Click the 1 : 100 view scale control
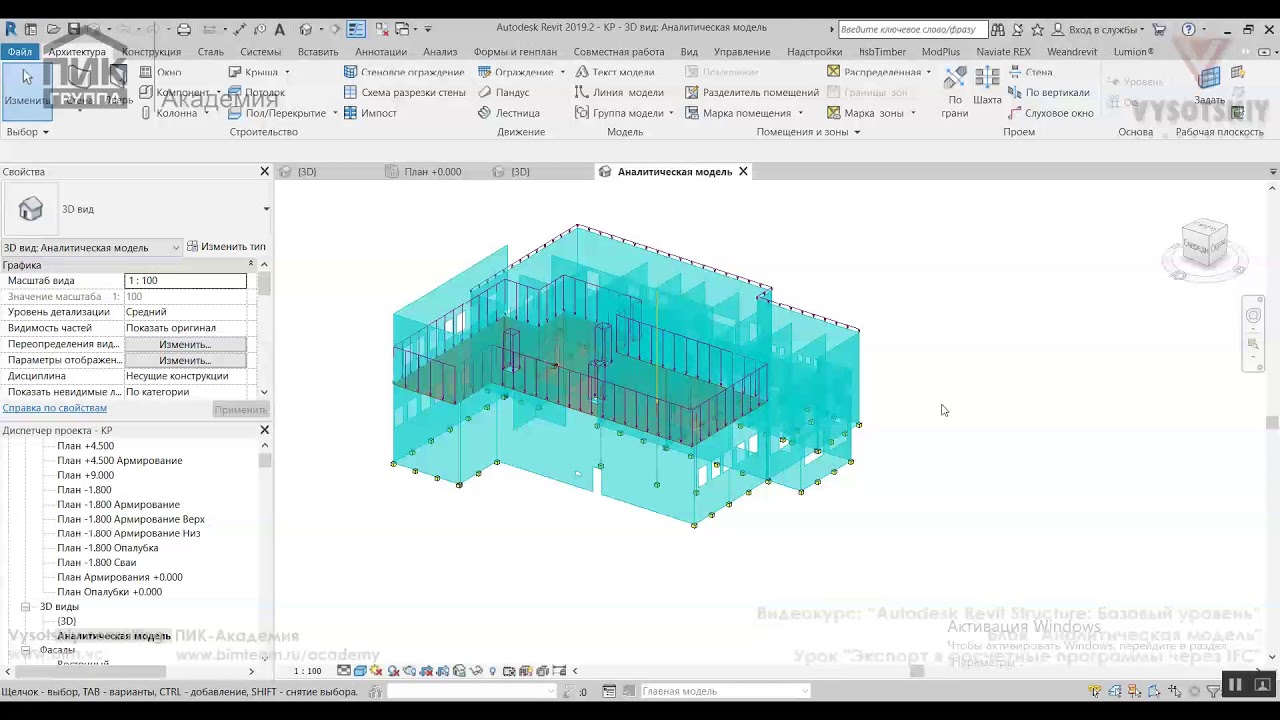This screenshot has height=720, width=1280. pyautogui.click(x=307, y=671)
